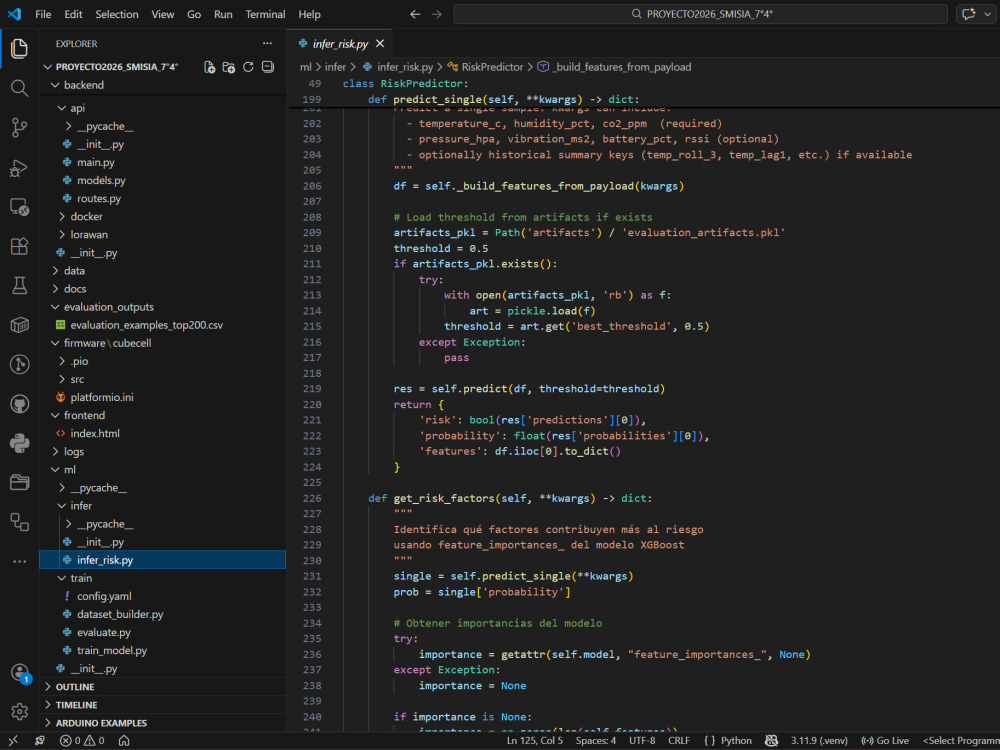
Task: Create a new folder in Explorer
Action: pyautogui.click(x=228, y=67)
